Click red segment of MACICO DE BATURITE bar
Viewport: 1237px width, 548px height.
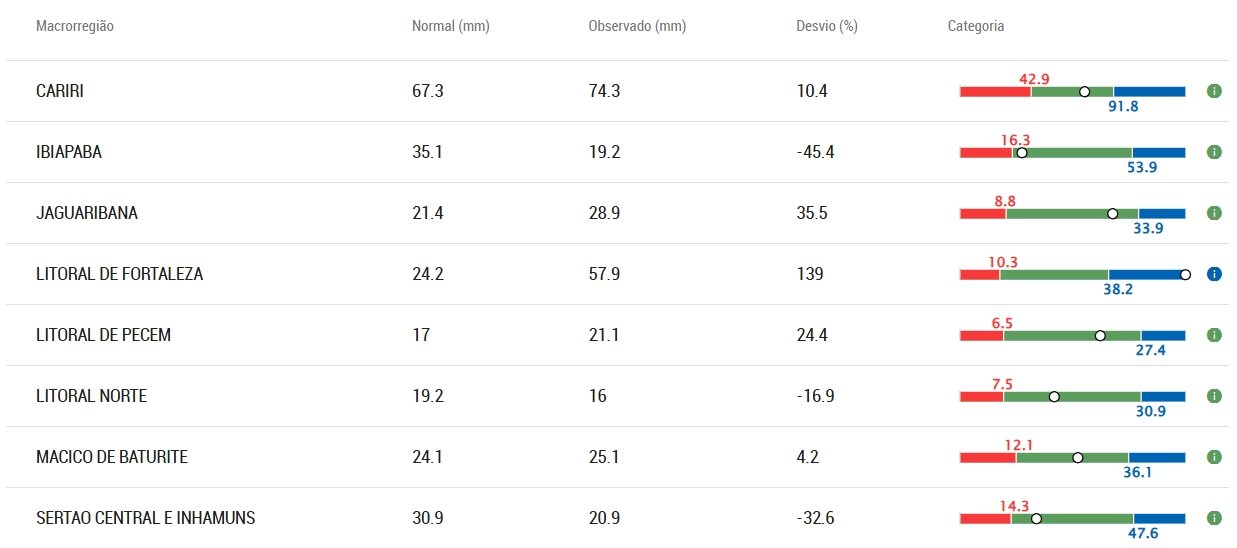tap(987, 458)
